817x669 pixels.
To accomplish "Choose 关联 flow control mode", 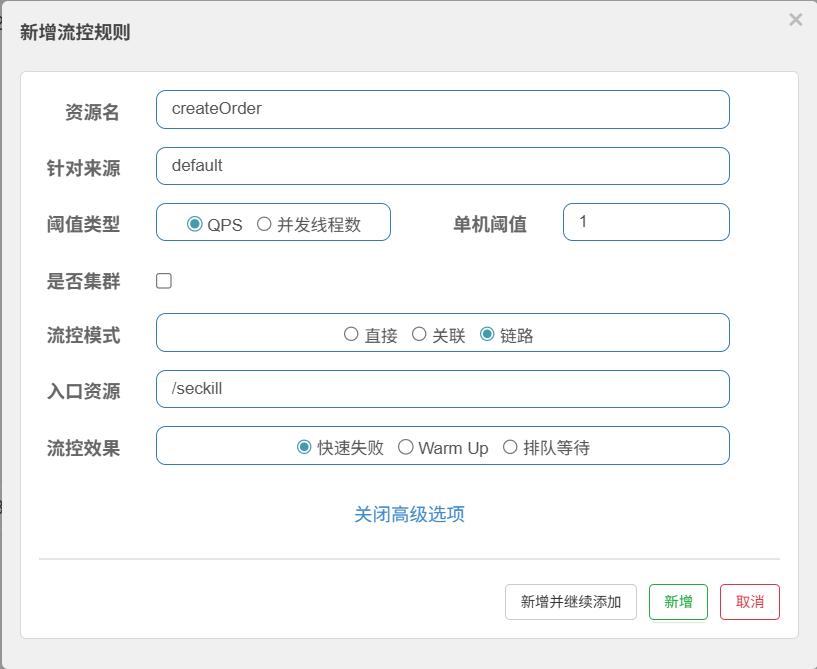I will 420,335.
